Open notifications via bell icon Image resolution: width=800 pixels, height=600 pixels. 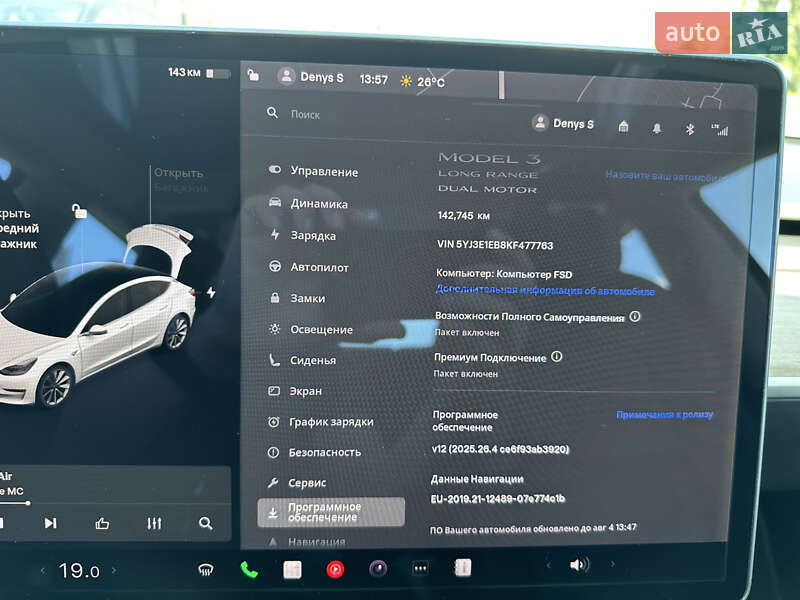tap(658, 129)
